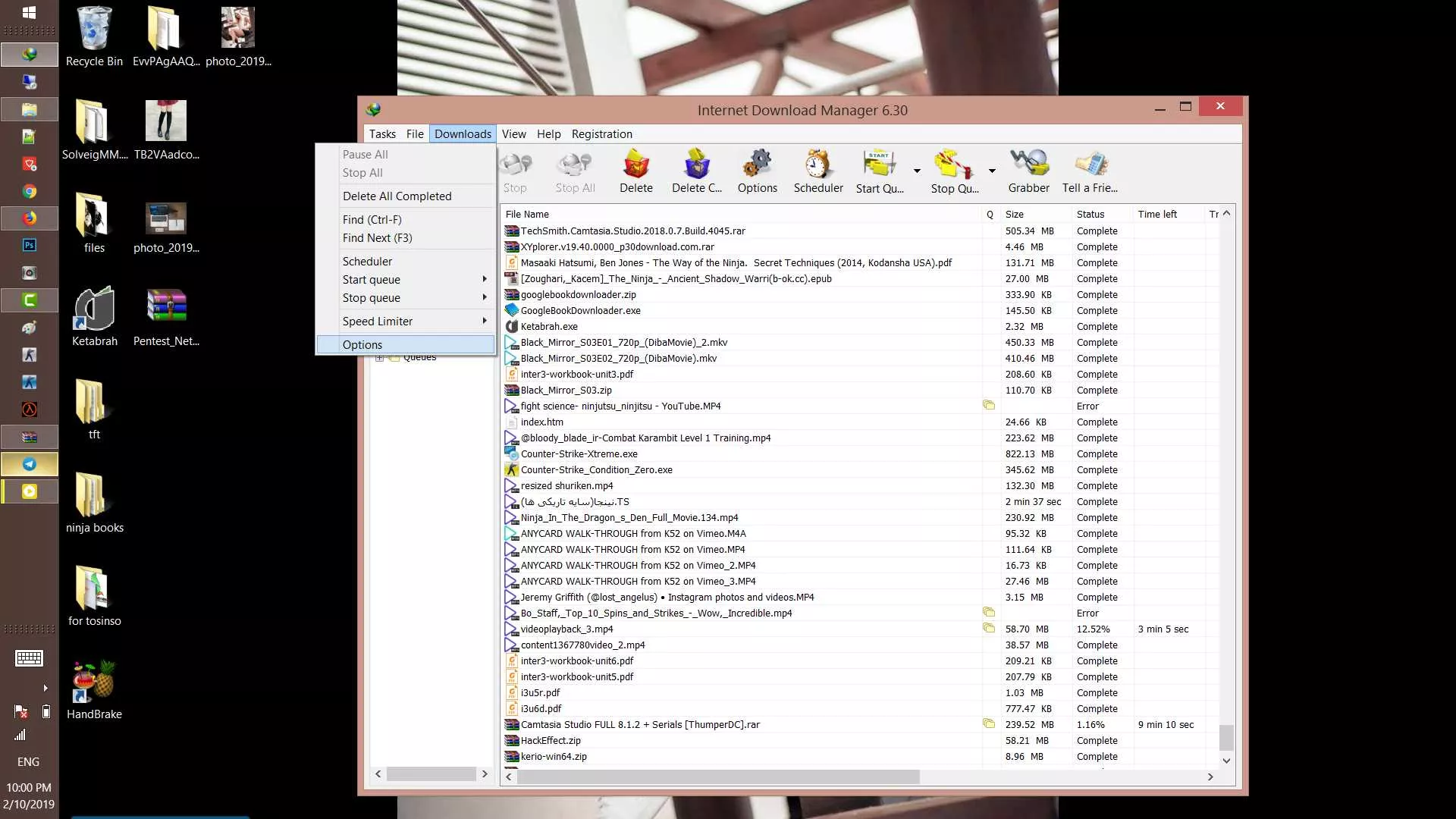Open the Grabber toolbar icon
The height and width of the screenshot is (819, 1456).
tap(1028, 171)
